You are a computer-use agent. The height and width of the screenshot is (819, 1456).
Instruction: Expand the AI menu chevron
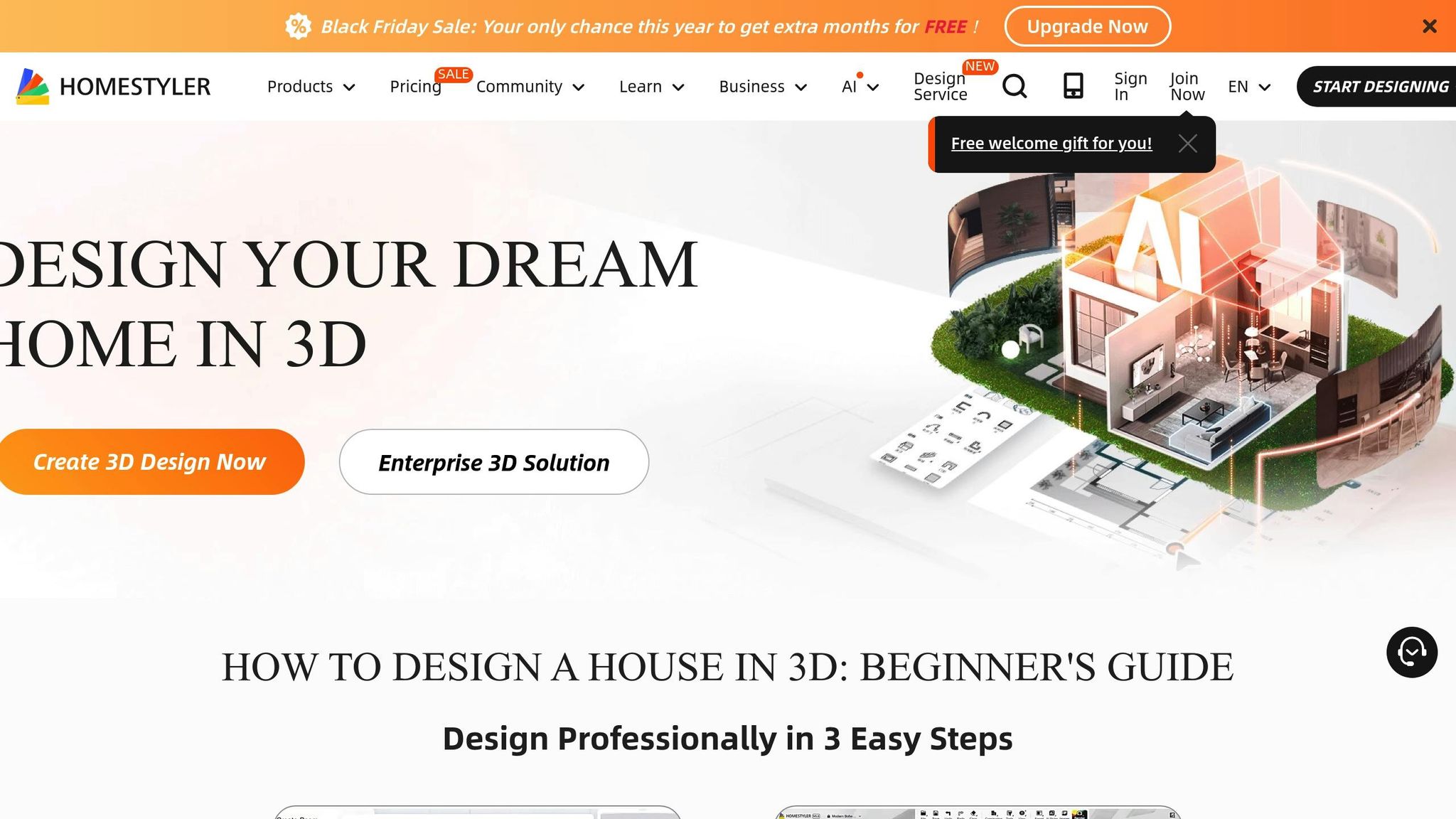click(x=873, y=87)
